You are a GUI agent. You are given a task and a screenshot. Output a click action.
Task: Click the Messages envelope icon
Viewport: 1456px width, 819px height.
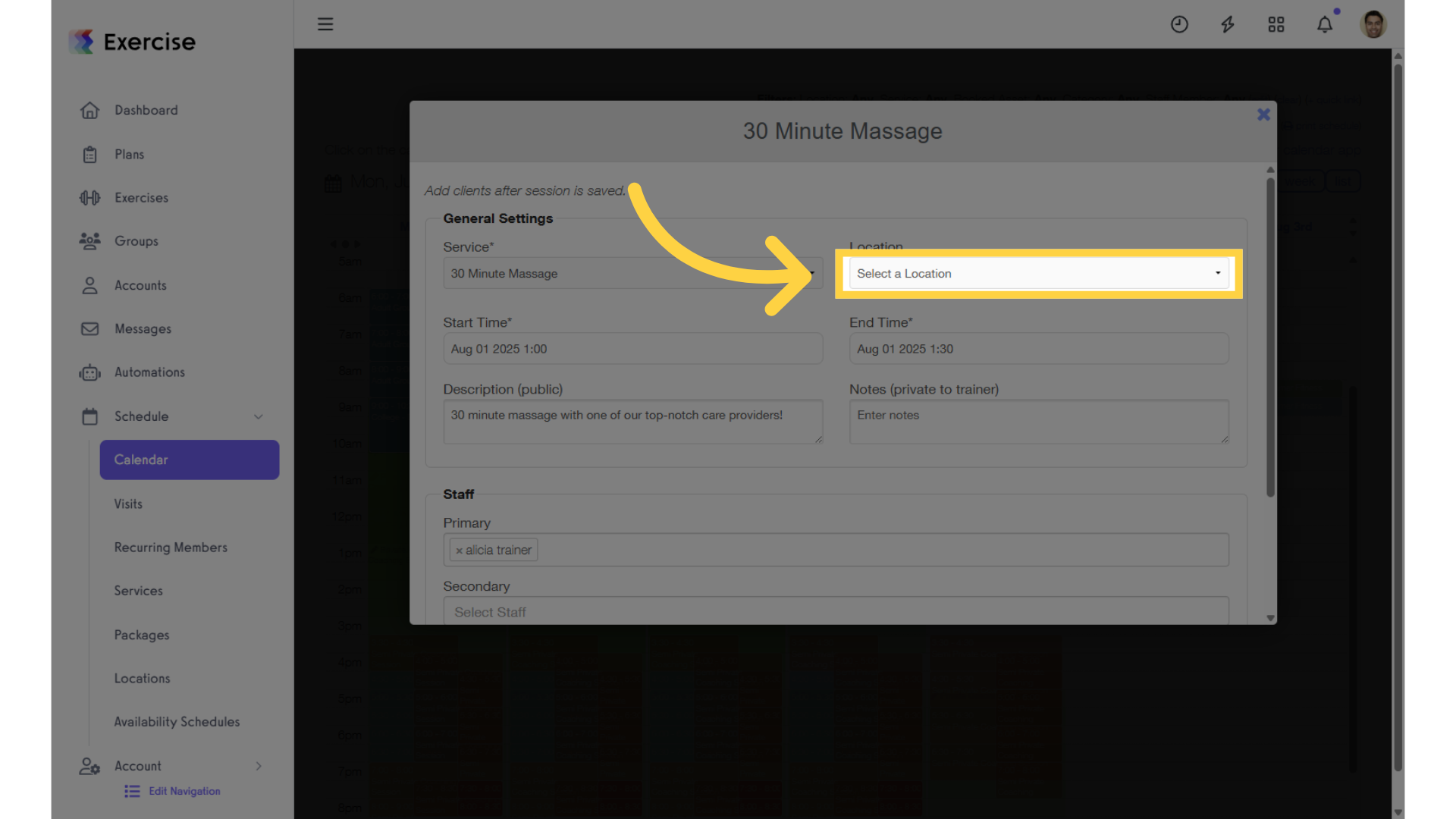click(89, 329)
